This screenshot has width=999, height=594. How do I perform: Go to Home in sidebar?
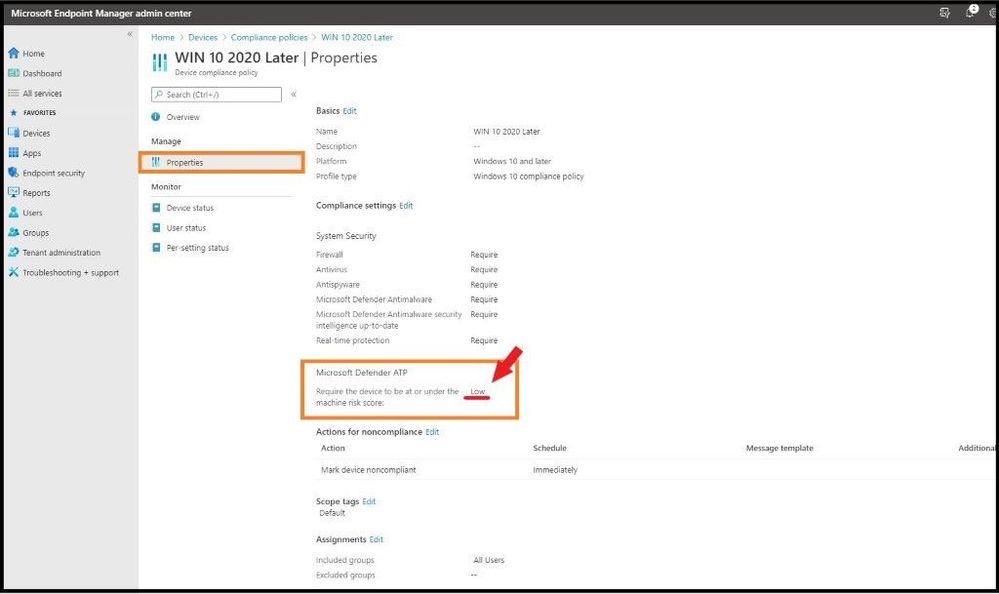pyautogui.click(x=33, y=54)
